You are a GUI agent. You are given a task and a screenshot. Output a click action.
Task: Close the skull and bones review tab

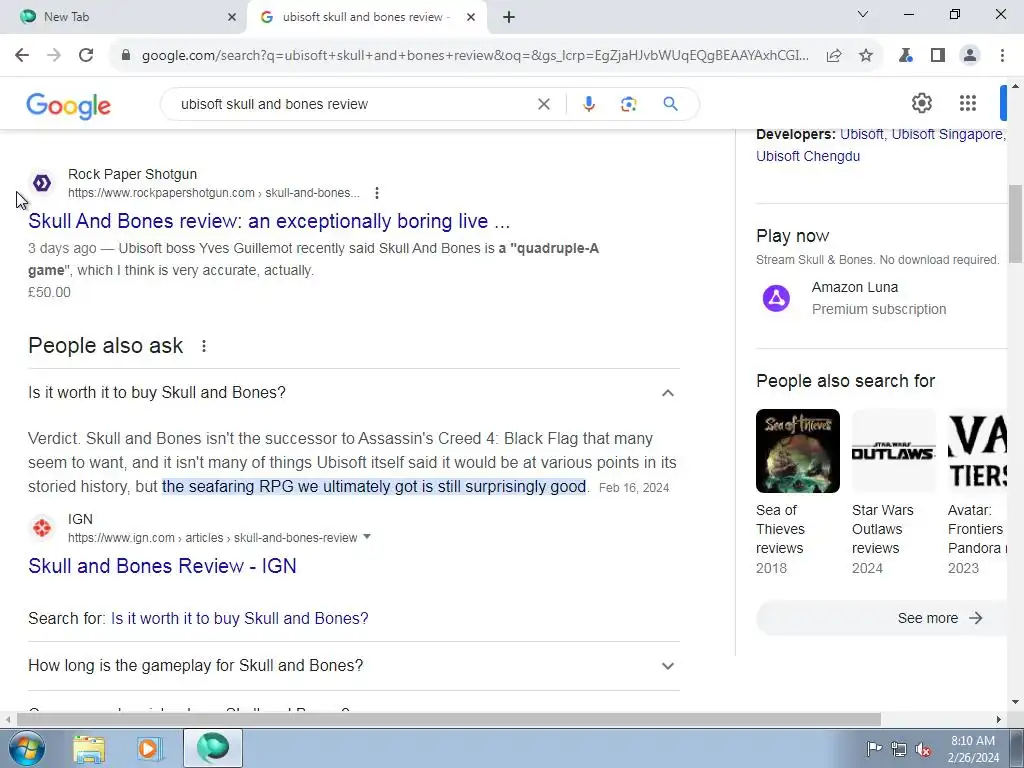pyautogui.click(x=471, y=17)
